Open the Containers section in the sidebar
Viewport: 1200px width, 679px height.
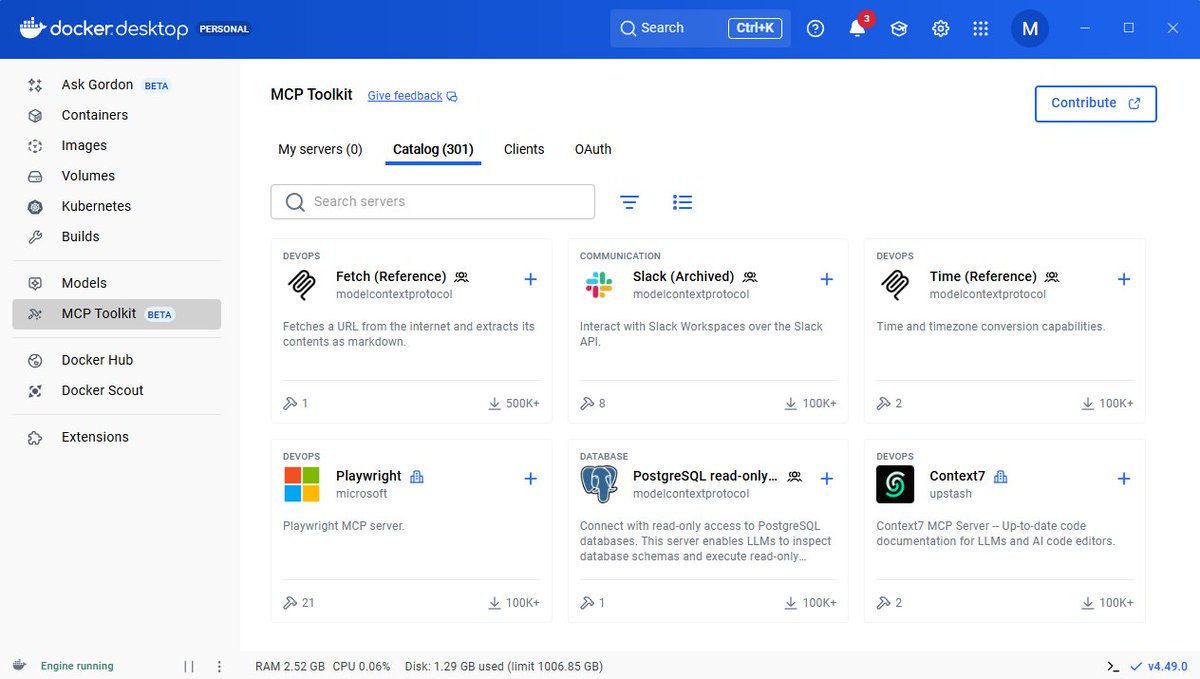94,115
